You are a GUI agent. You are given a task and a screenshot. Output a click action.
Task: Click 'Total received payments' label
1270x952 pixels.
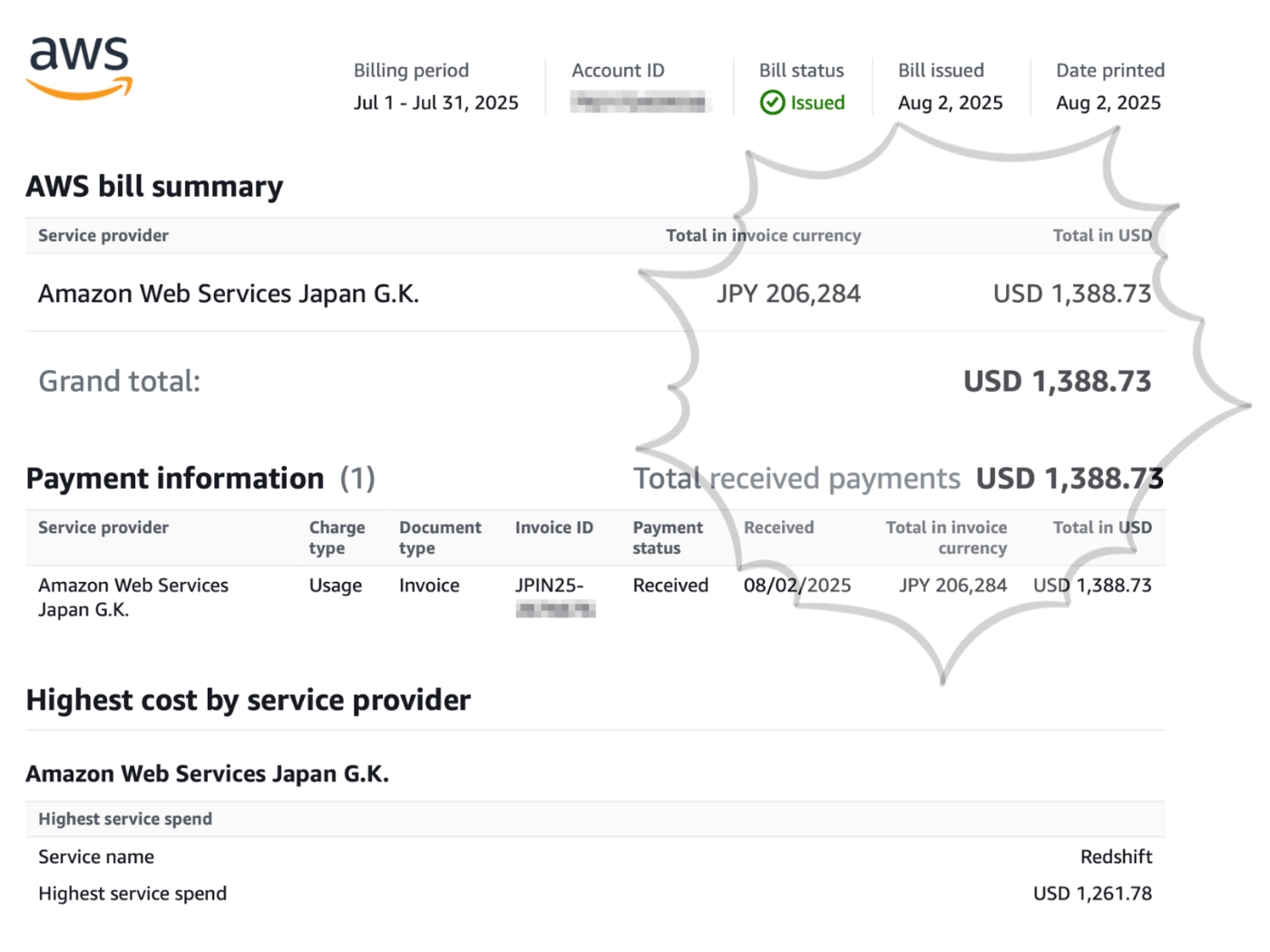click(x=796, y=478)
